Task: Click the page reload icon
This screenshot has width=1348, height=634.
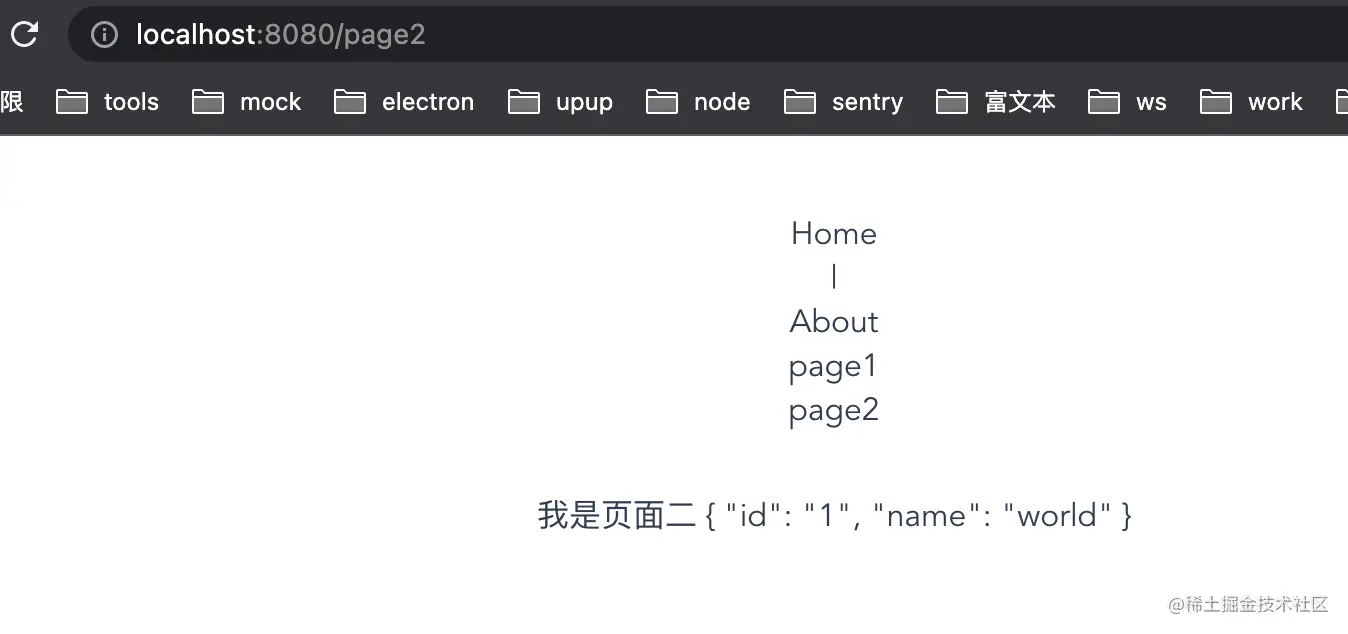Action: coord(24,34)
